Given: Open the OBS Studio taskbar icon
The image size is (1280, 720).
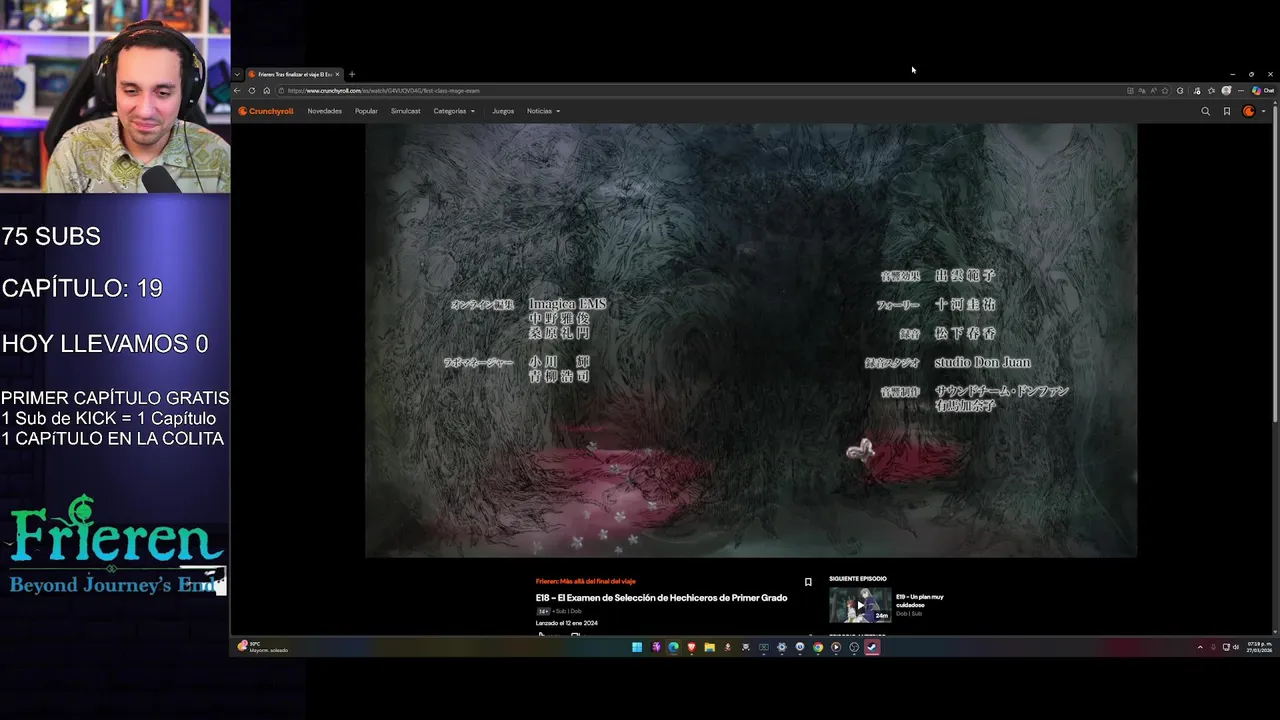Looking at the screenshot, I should (x=854, y=647).
